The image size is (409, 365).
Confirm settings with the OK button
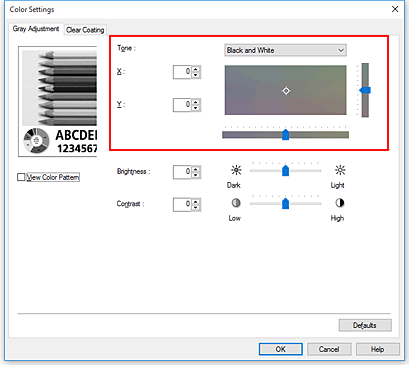281,349
